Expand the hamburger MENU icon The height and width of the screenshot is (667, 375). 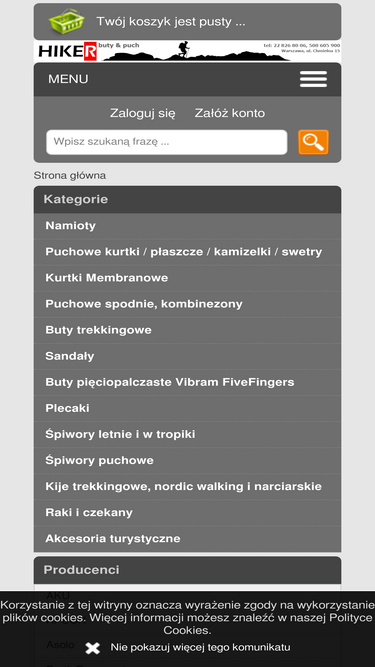click(313, 79)
